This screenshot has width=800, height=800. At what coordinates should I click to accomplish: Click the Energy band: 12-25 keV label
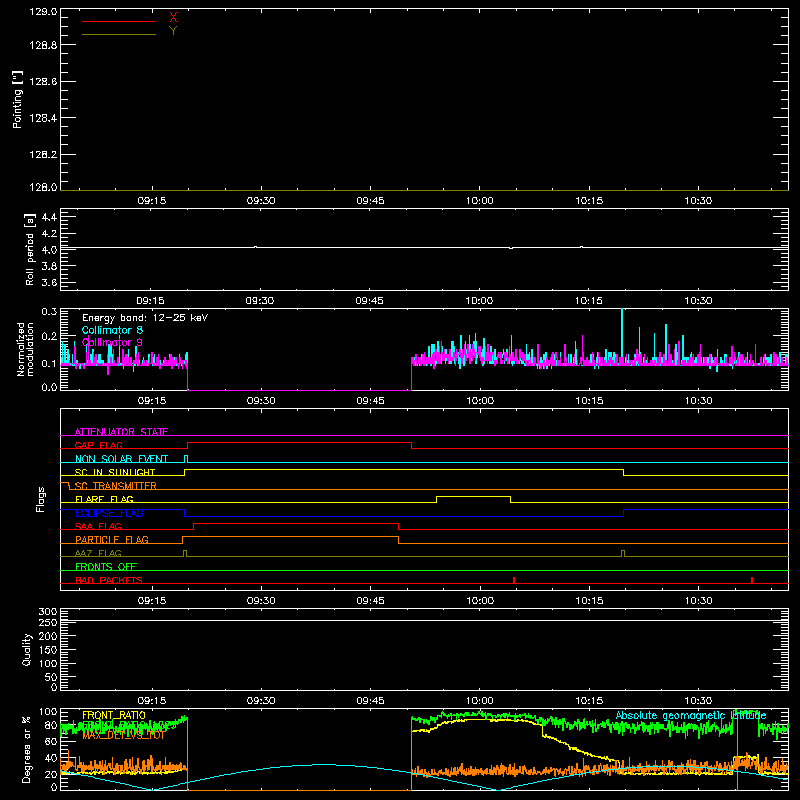pos(145,318)
